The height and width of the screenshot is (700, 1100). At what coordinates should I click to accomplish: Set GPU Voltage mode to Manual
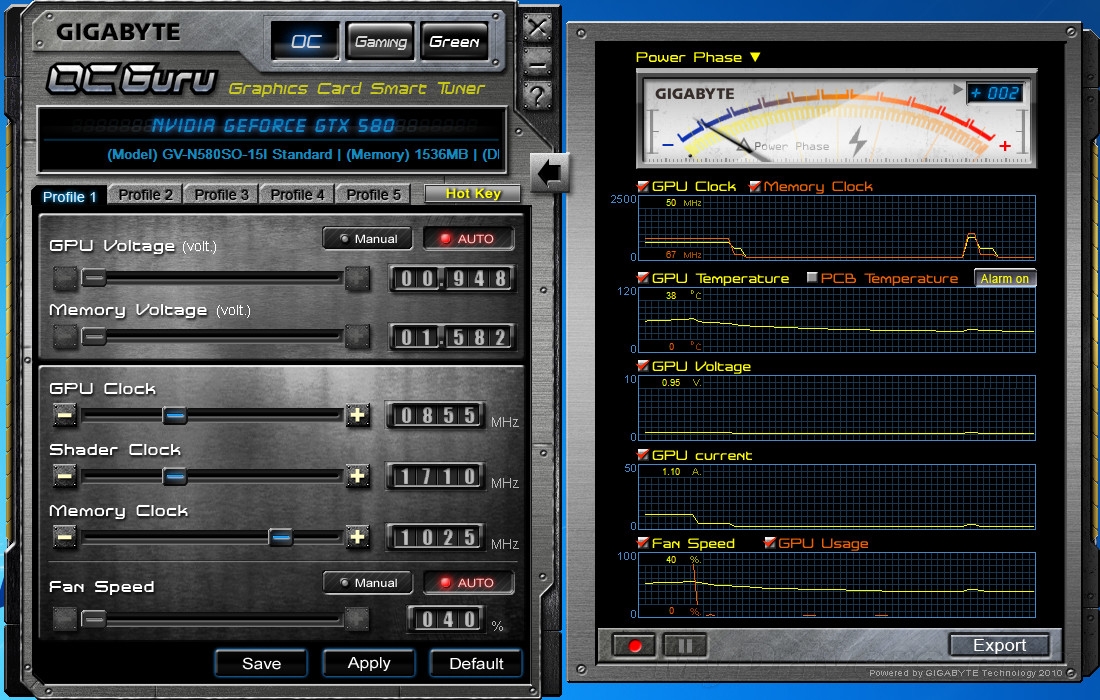coord(368,238)
